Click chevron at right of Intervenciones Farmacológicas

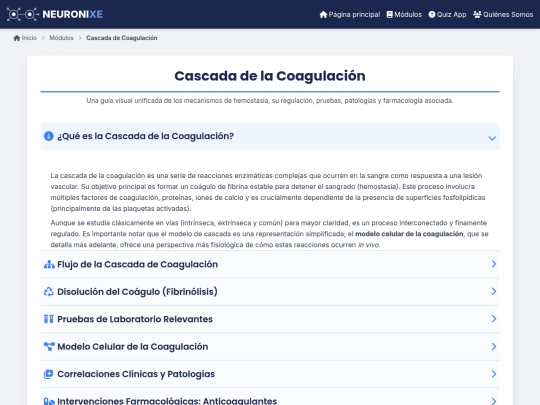494,401
